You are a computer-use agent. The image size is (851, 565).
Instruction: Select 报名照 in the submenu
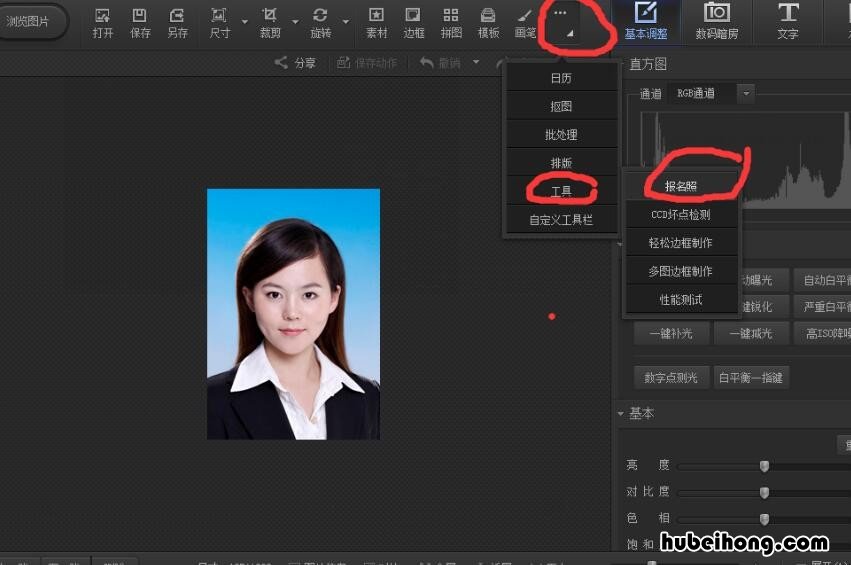681,186
